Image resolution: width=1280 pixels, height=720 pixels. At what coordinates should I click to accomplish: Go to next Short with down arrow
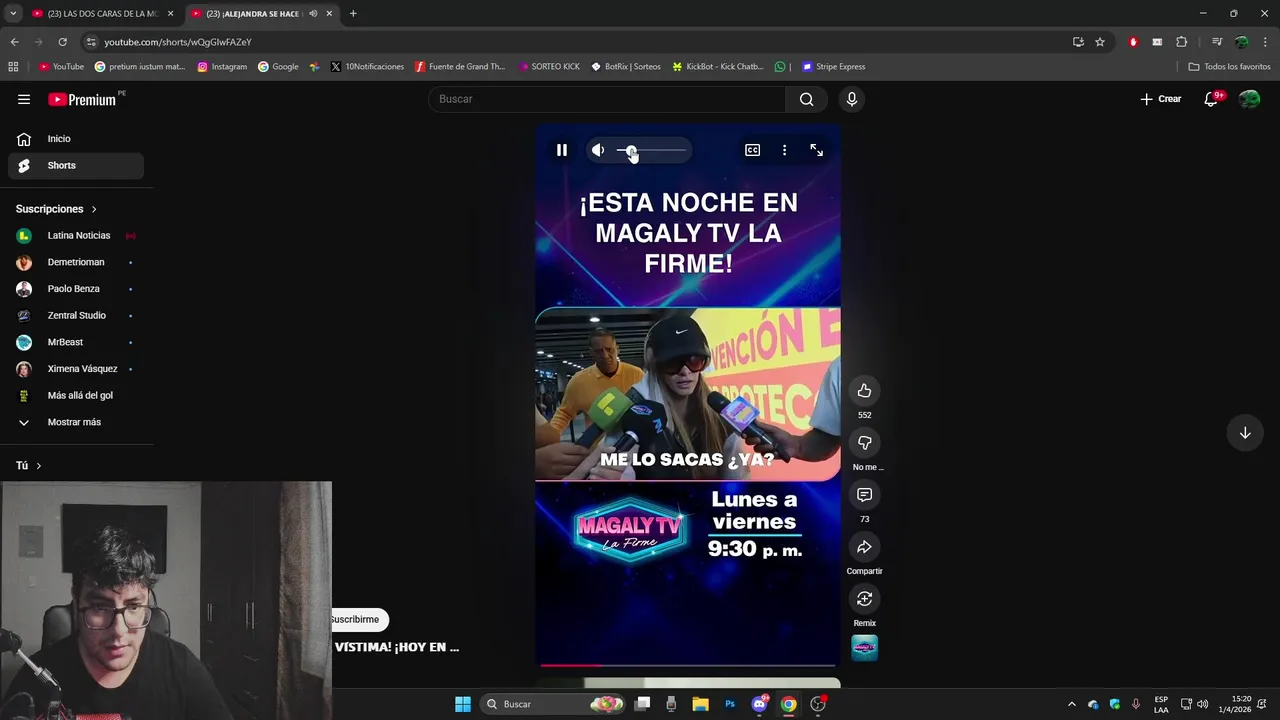1245,433
